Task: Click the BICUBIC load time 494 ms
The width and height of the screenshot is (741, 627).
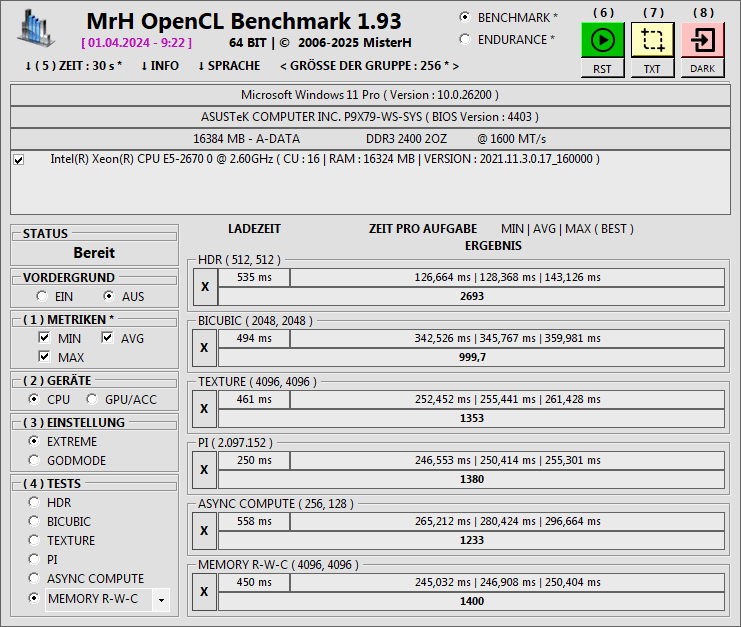Action: 254,338
